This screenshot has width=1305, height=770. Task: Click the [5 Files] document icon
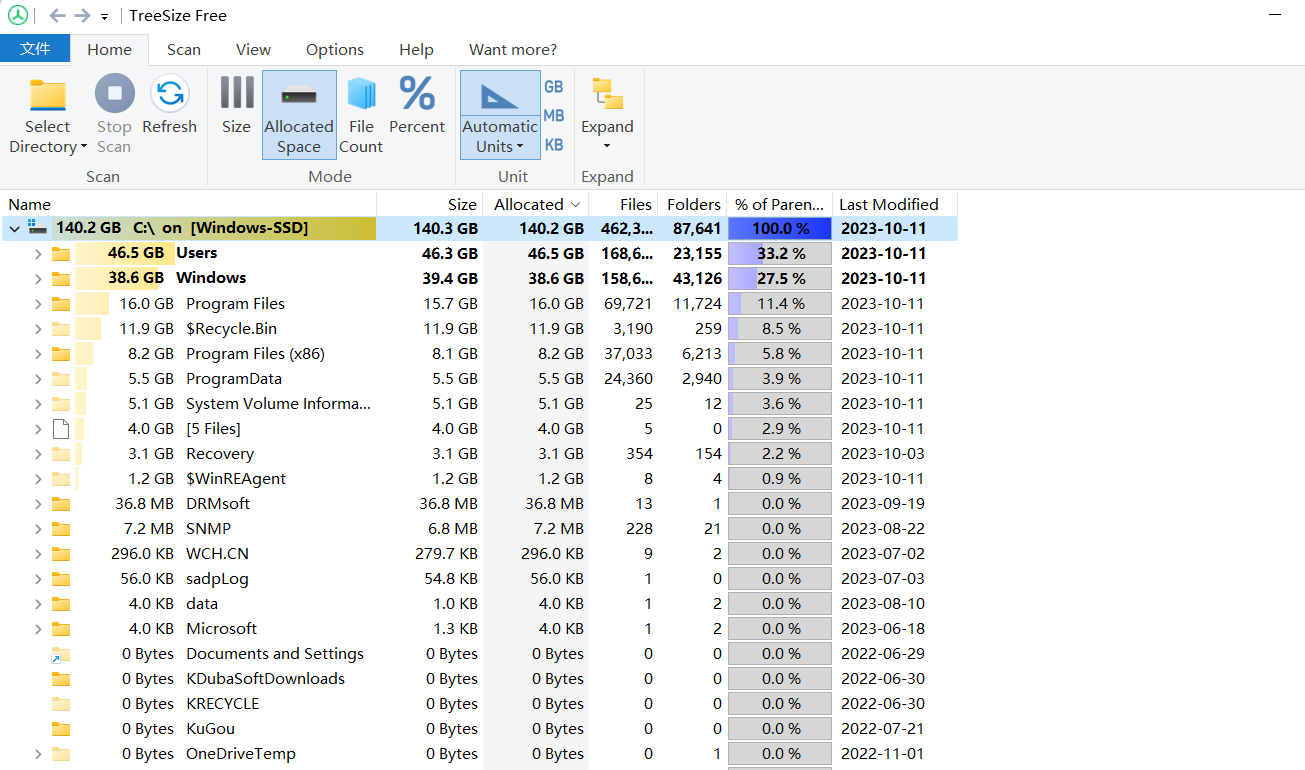click(x=61, y=429)
